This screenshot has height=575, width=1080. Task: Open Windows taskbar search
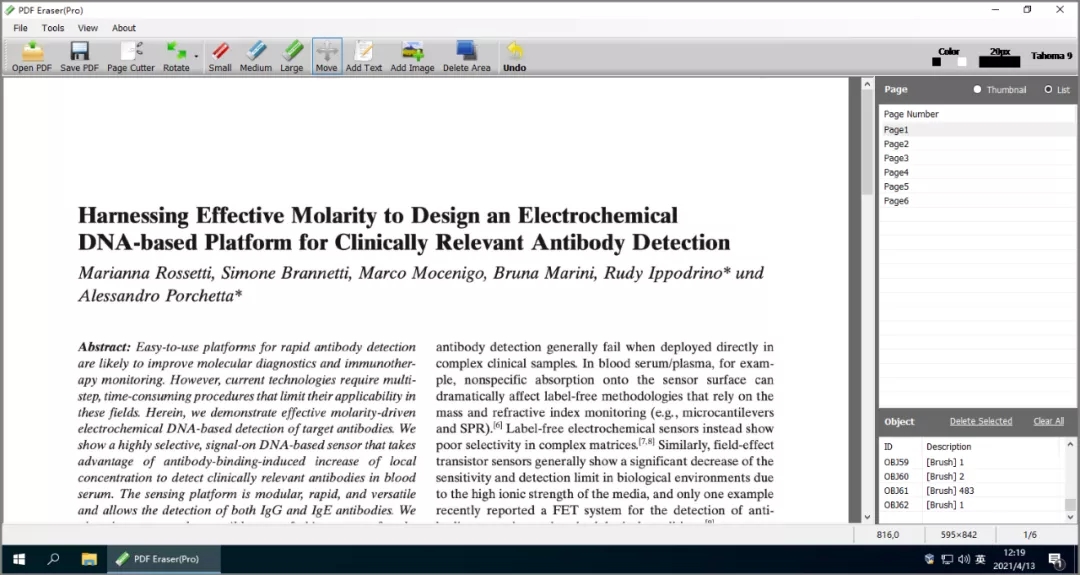tap(53, 559)
